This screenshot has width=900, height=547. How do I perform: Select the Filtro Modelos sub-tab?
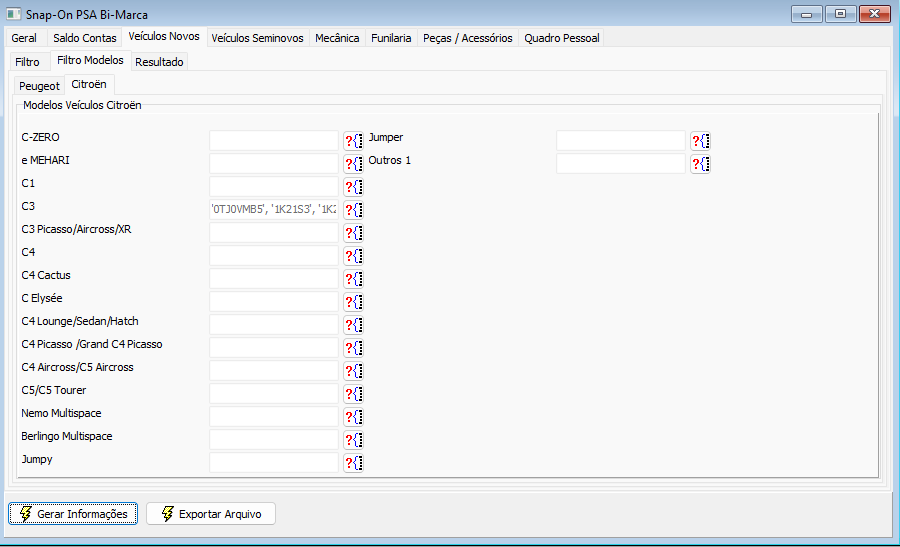point(90,60)
